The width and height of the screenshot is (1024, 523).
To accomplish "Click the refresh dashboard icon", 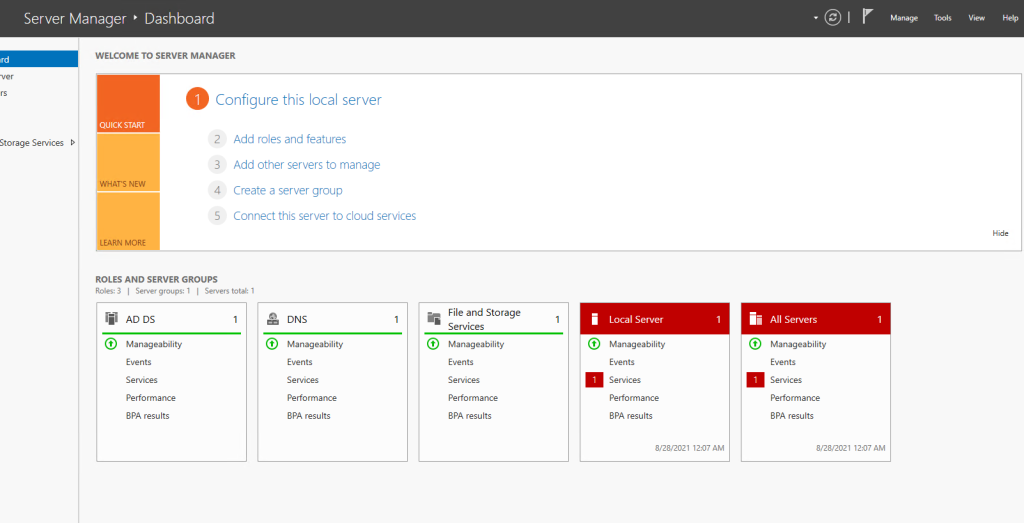I will pyautogui.click(x=832, y=18).
